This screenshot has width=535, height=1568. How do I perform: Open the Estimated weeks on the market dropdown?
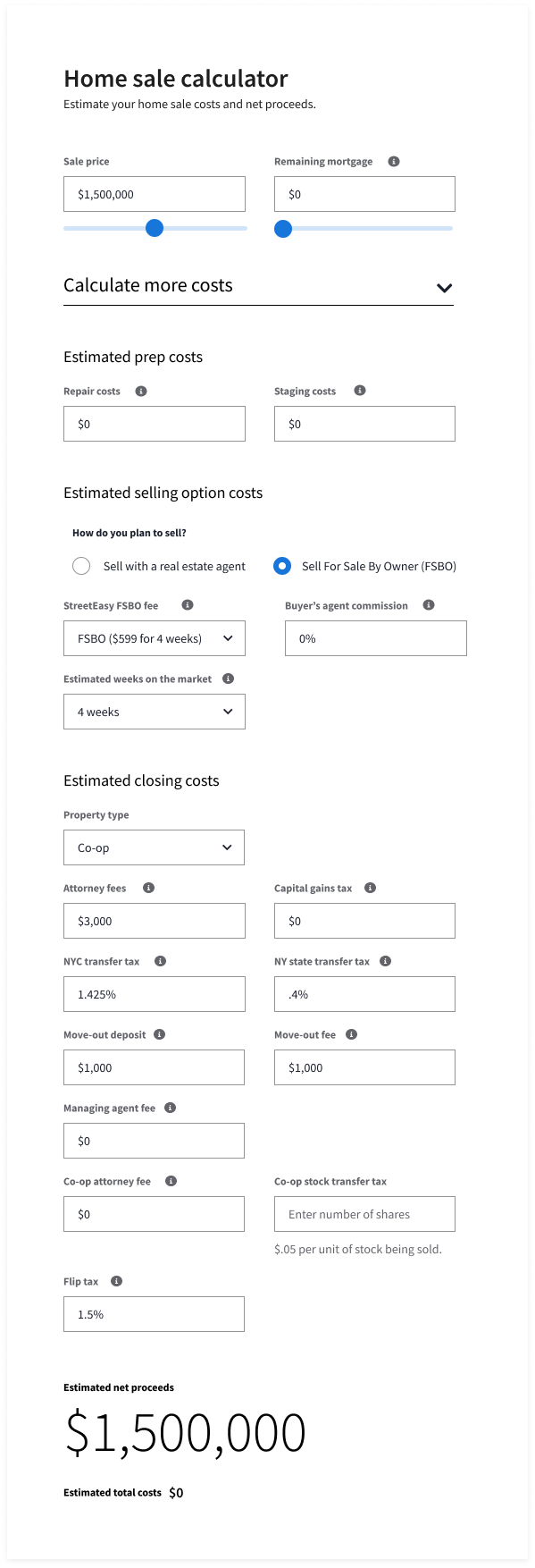point(154,711)
